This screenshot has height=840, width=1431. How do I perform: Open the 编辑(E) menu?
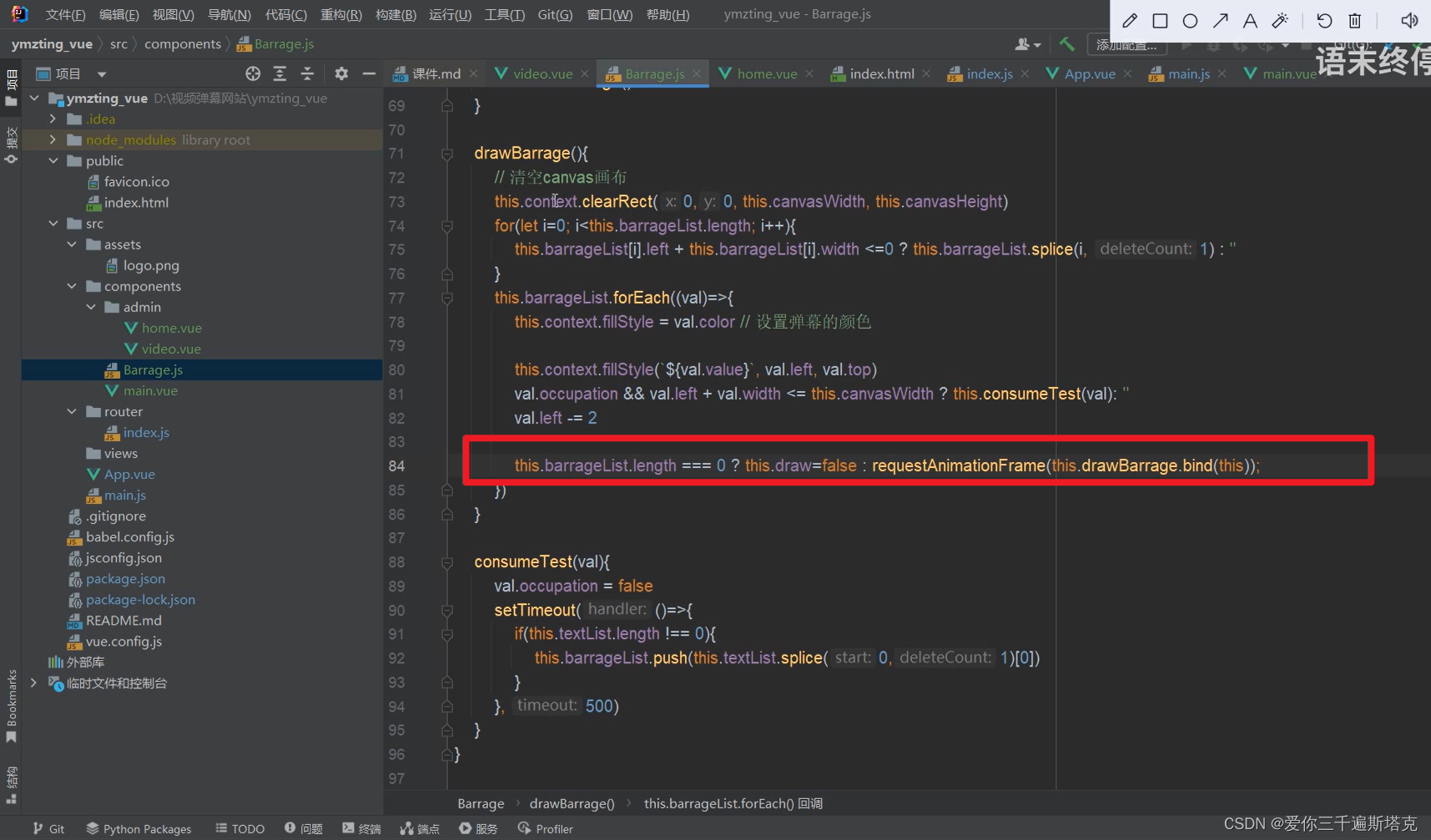pos(118,14)
